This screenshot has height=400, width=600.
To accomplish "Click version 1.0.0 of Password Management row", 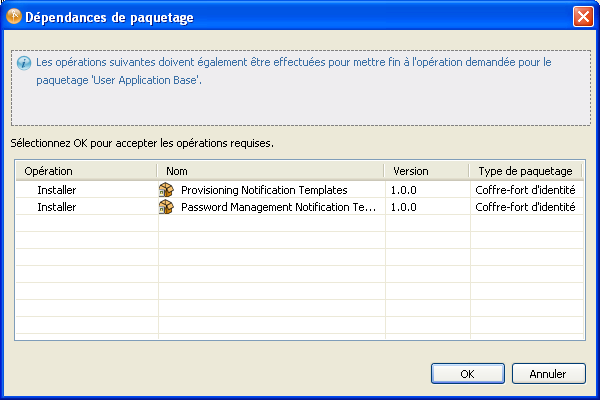I will [405, 208].
